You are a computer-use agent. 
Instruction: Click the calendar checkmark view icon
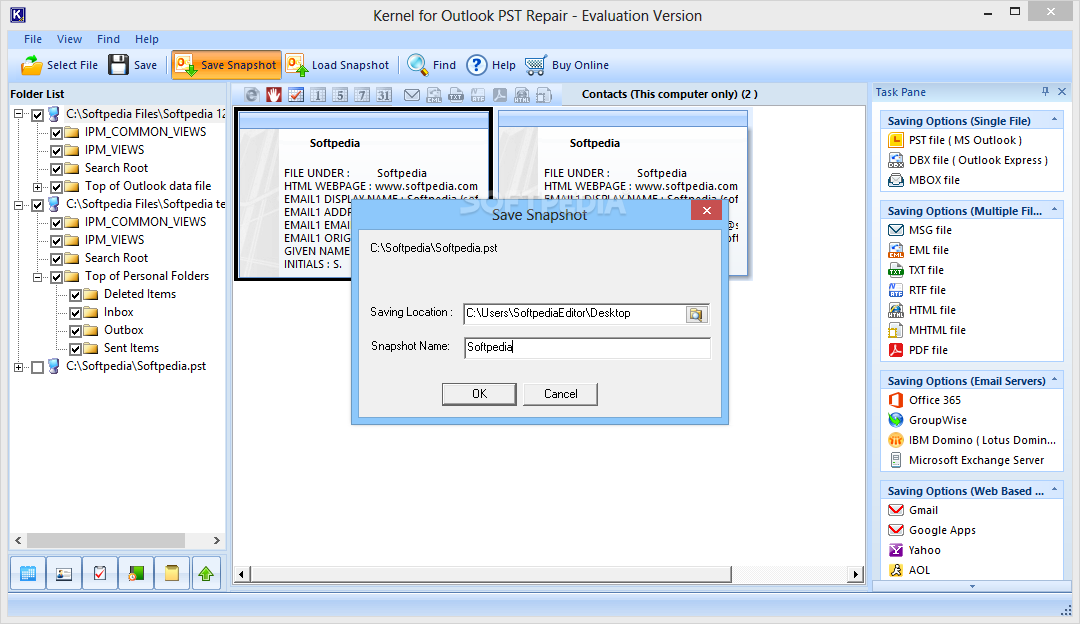tap(296, 95)
